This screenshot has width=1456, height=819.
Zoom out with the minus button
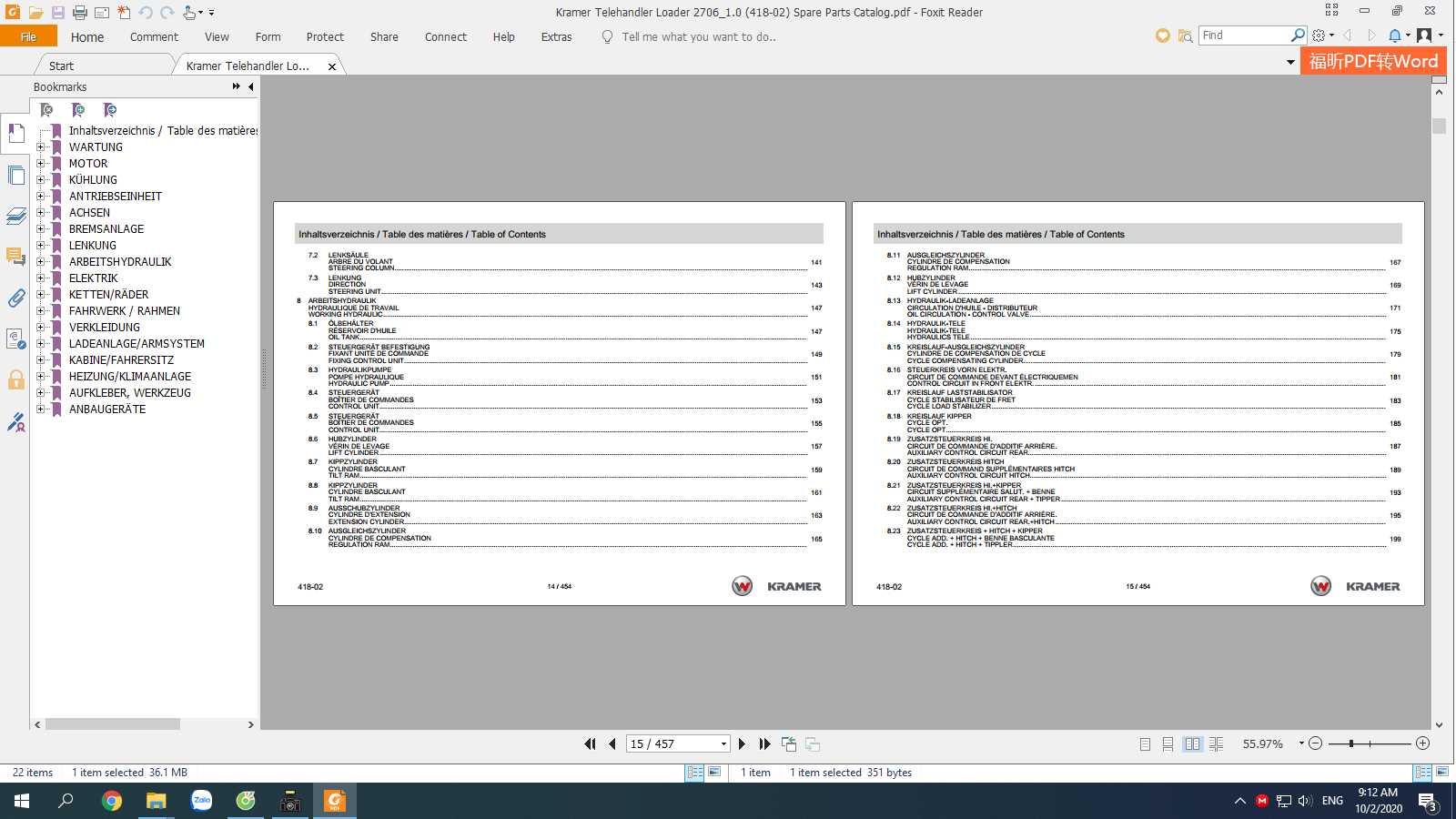point(1315,743)
